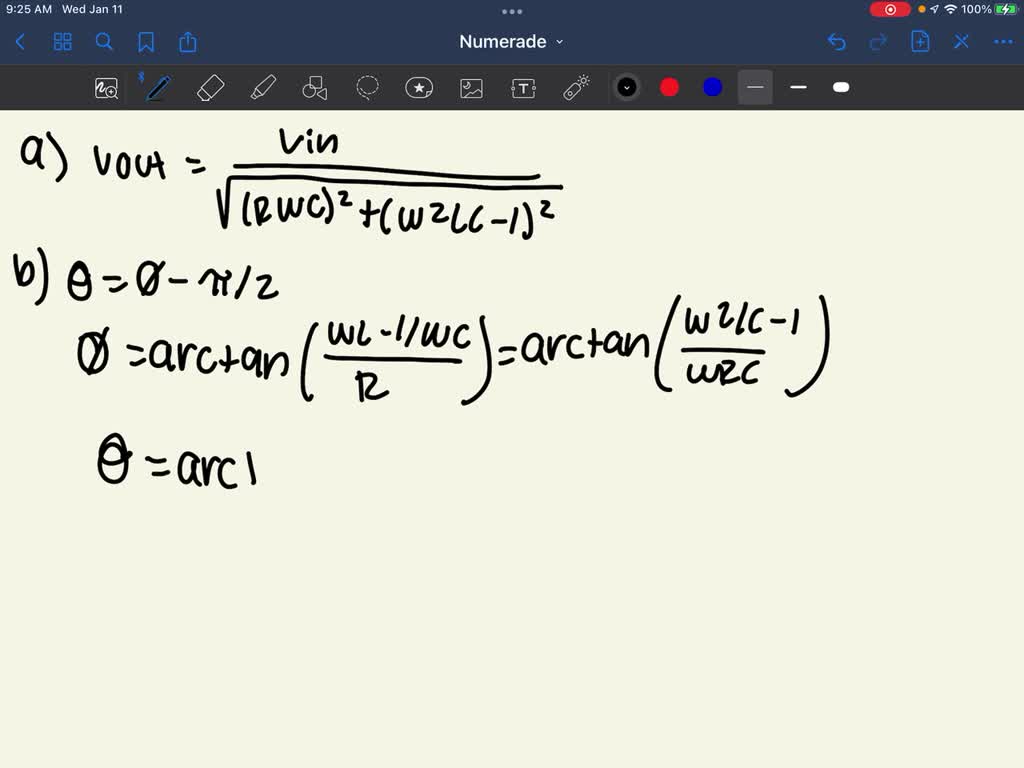Bookmark the current page
The height and width of the screenshot is (768, 1024).
pyautogui.click(x=144, y=42)
